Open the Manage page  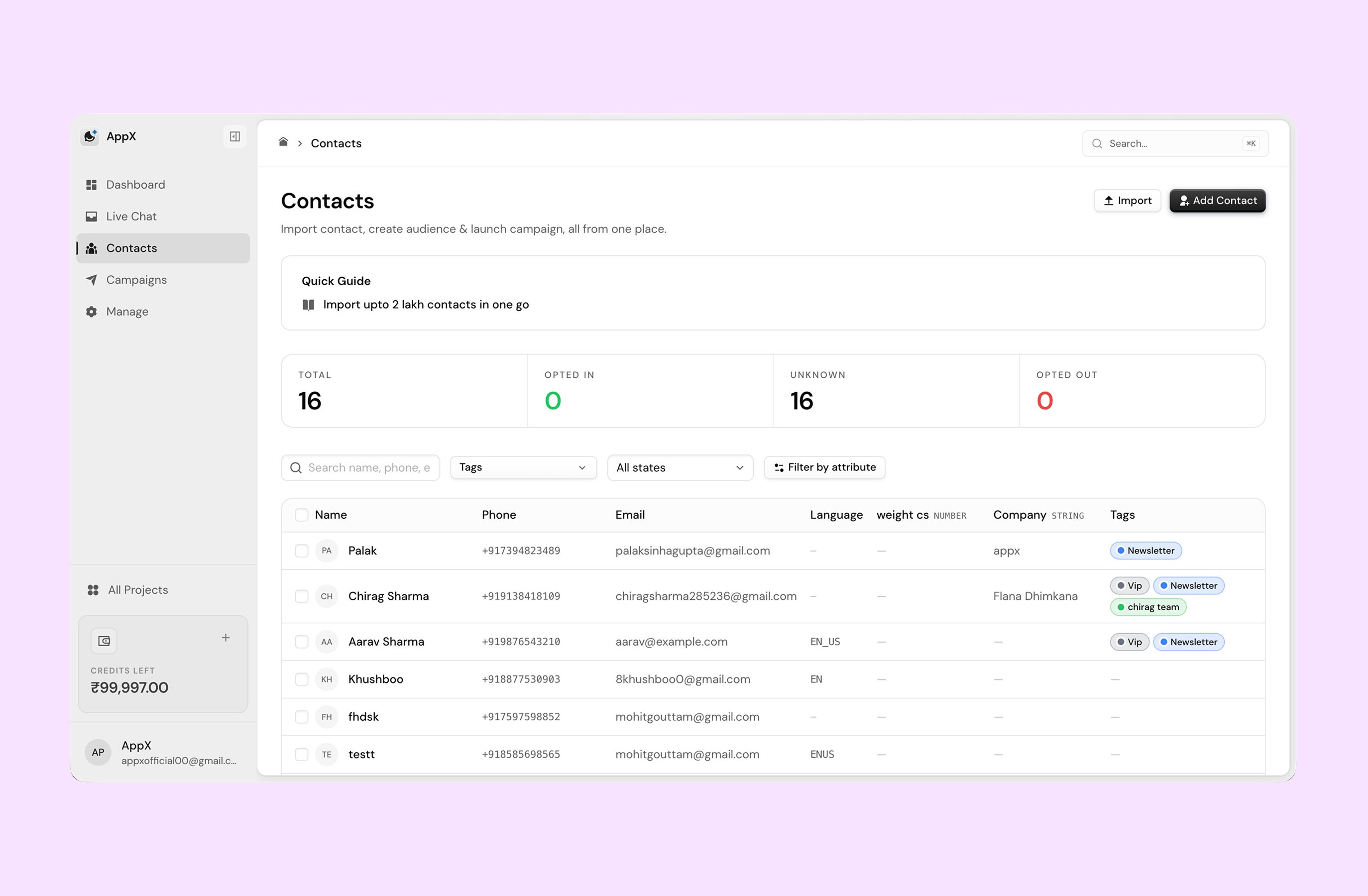point(163,312)
